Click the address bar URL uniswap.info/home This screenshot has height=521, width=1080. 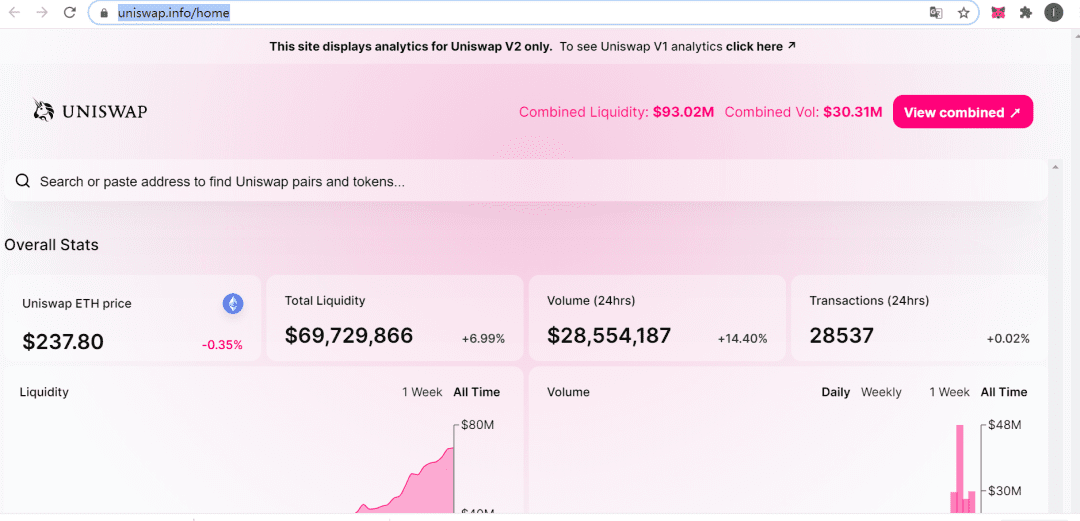pyautogui.click(x=174, y=12)
